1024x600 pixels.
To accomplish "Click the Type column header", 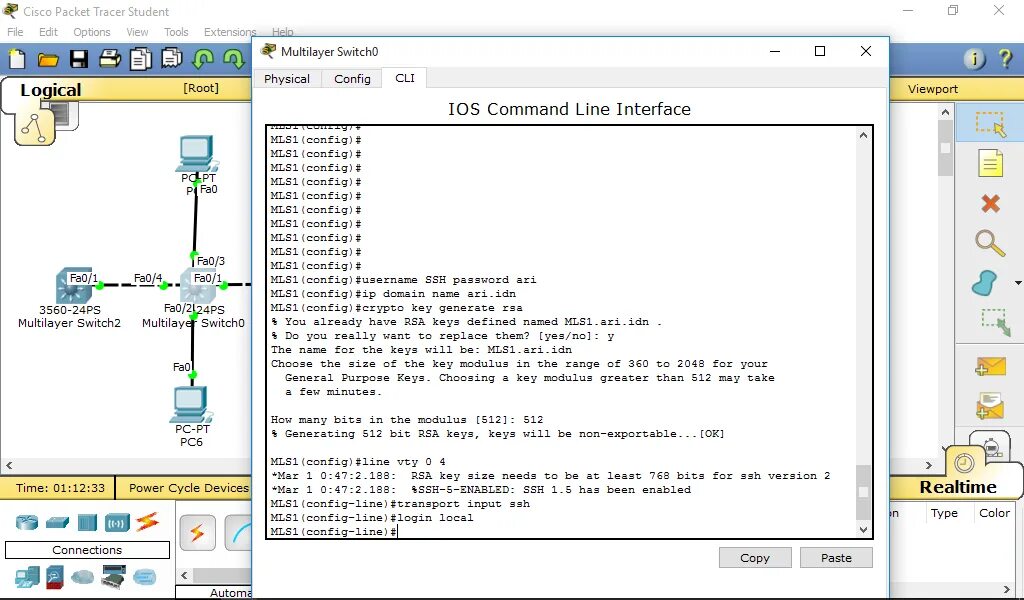I will click(944, 513).
